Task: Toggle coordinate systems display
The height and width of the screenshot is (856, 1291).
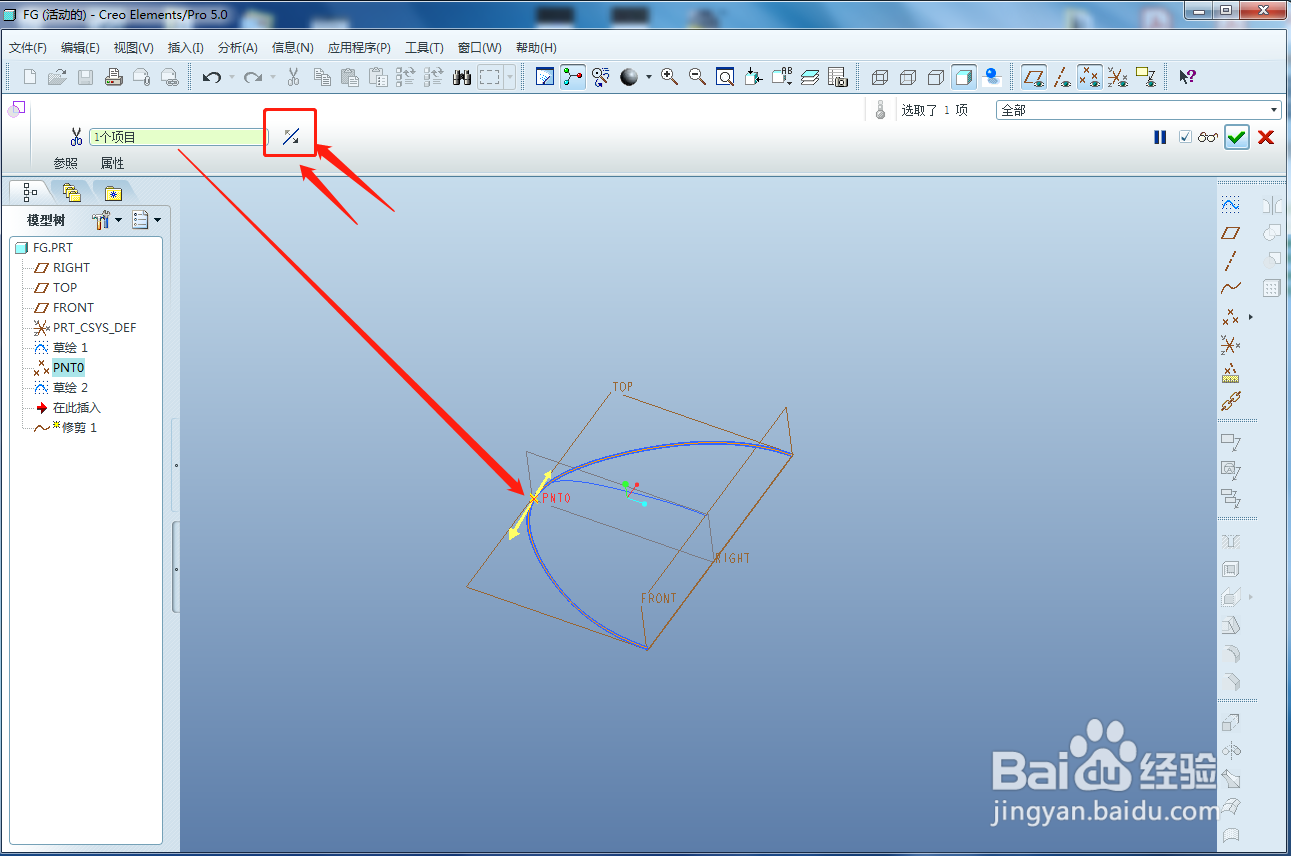Action: (x=1118, y=77)
